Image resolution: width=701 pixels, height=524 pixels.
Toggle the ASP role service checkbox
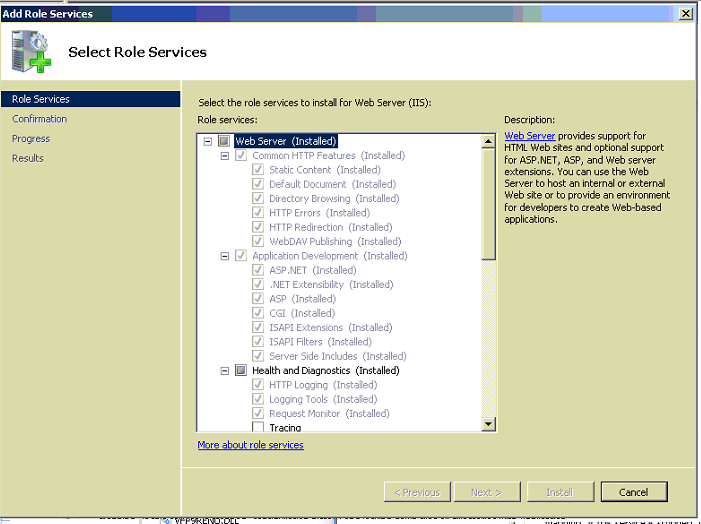click(x=258, y=299)
